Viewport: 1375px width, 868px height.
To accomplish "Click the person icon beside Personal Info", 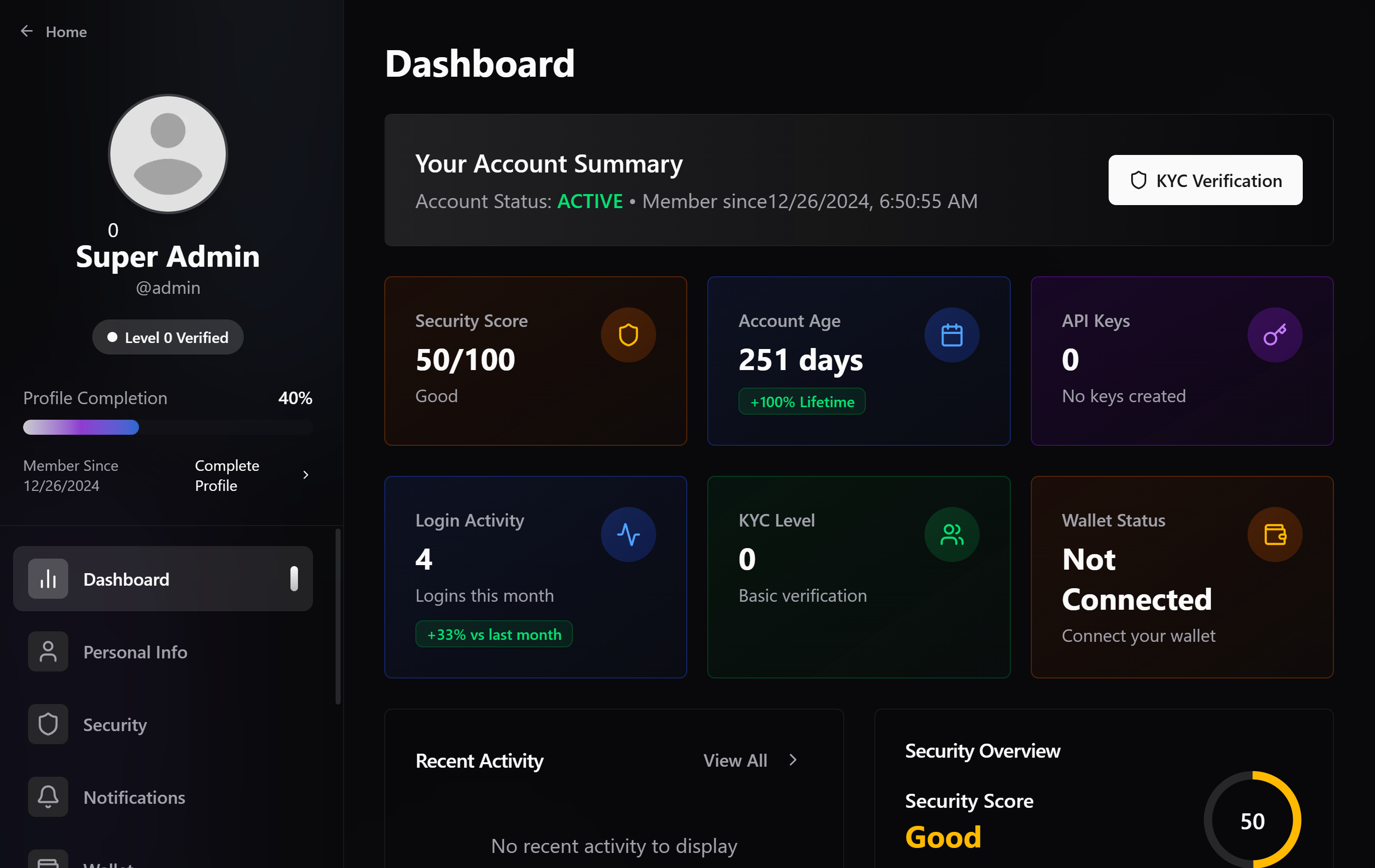I will click(48, 651).
